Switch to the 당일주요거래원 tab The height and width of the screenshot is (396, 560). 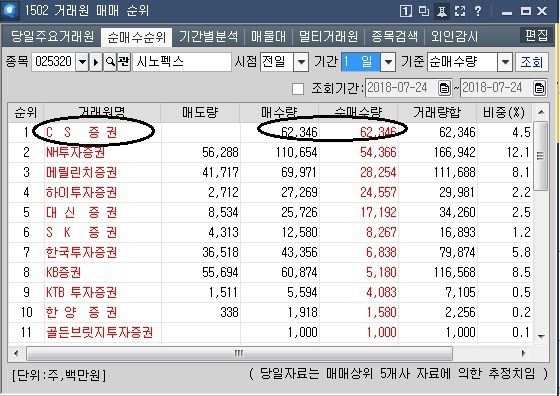point(52,36)
